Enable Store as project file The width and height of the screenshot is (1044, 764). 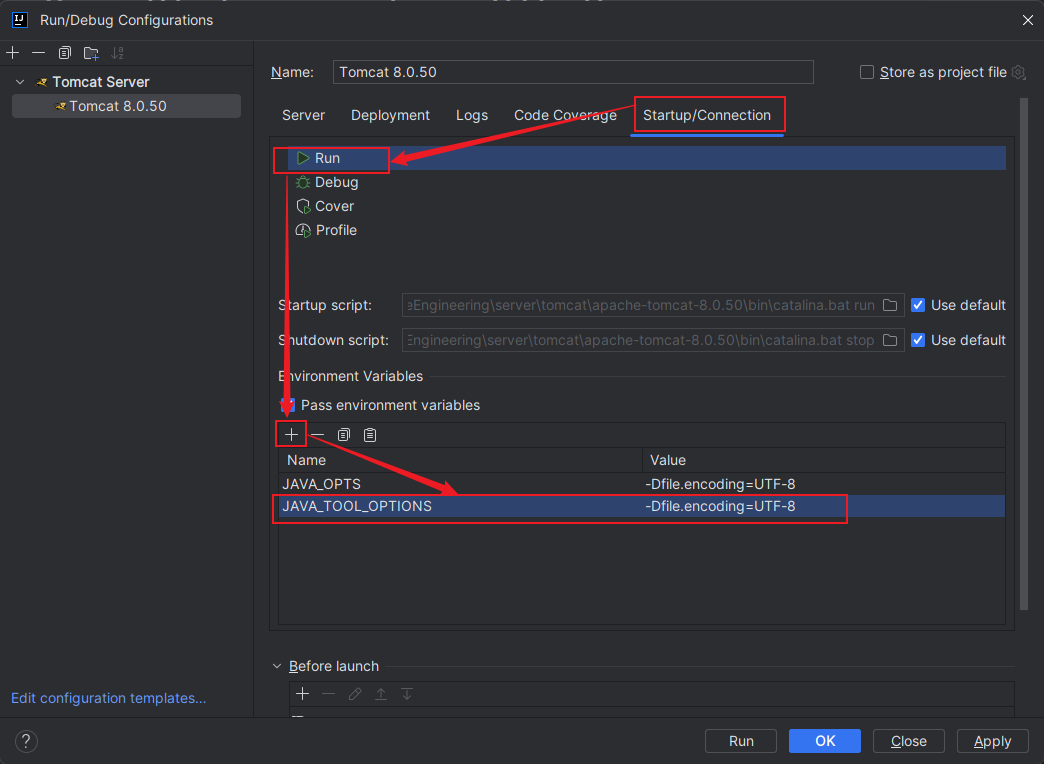click(x=867, y=72)
